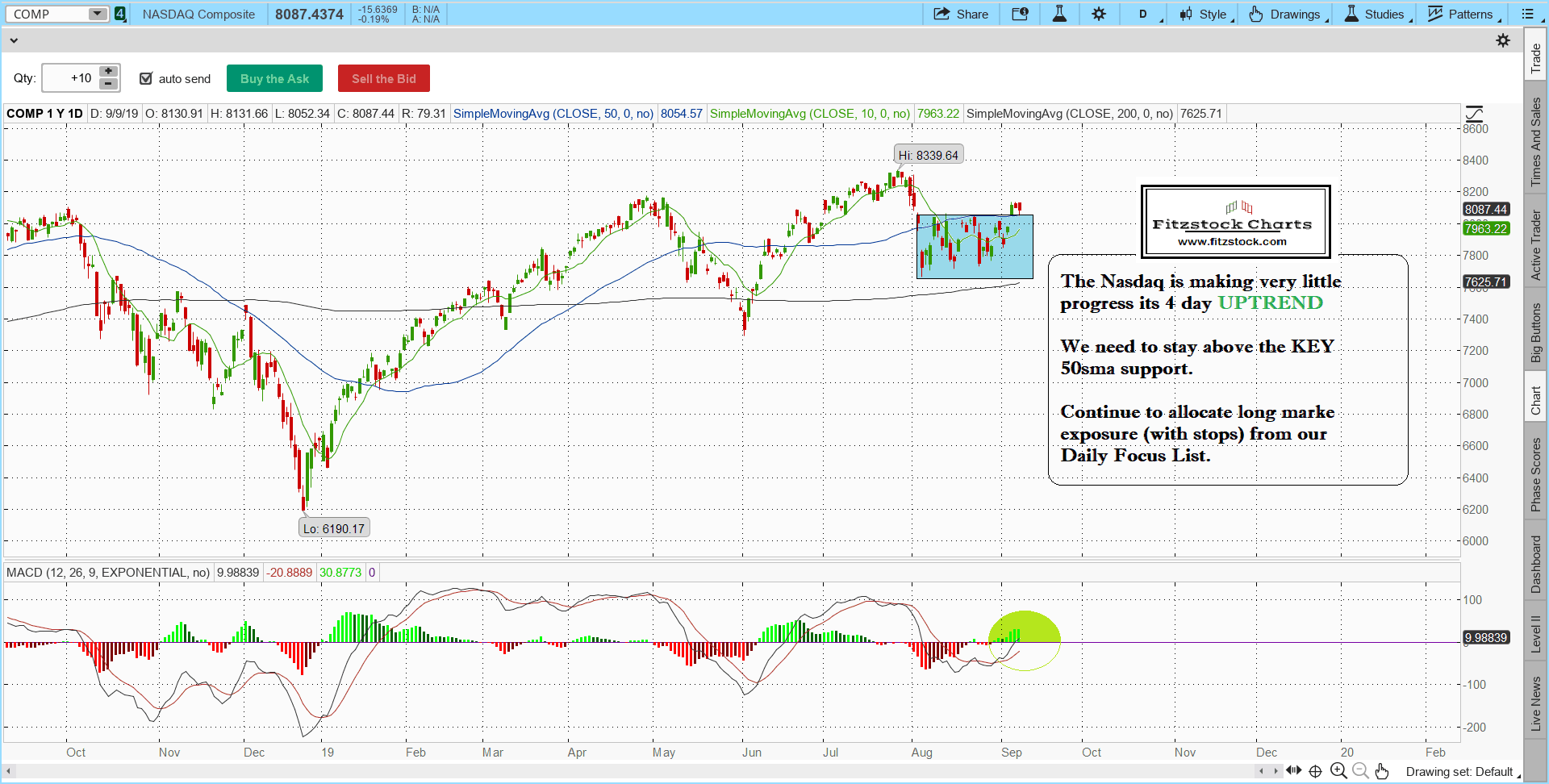
Task: Switch to the Active Trader side tab
Action: click(1535, 245)
